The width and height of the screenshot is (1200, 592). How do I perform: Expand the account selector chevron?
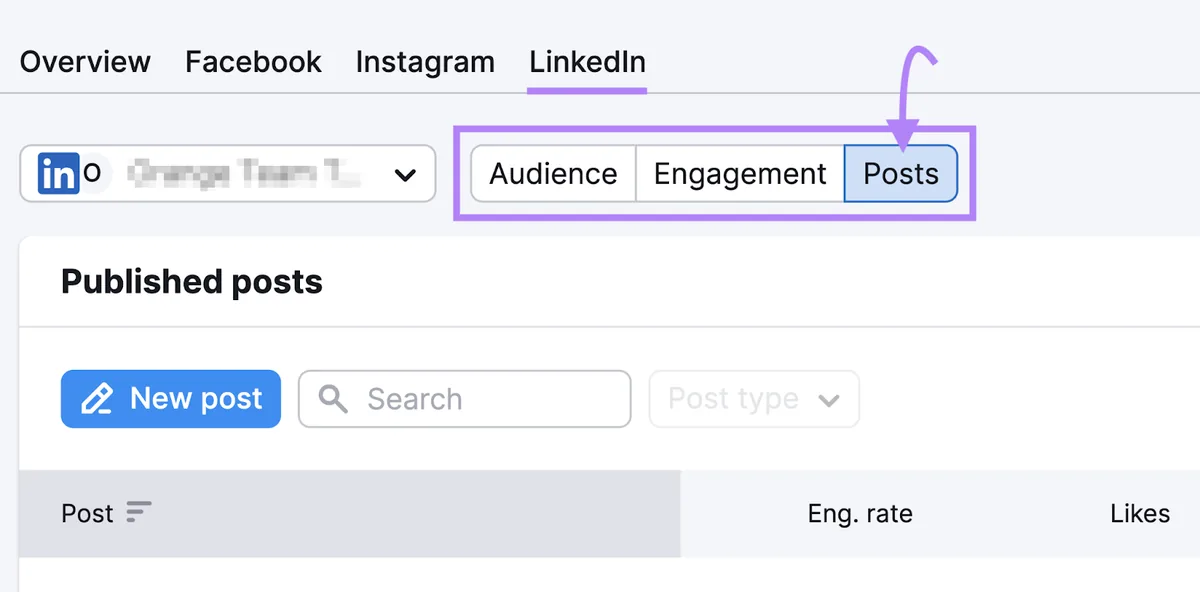[405, 175]
